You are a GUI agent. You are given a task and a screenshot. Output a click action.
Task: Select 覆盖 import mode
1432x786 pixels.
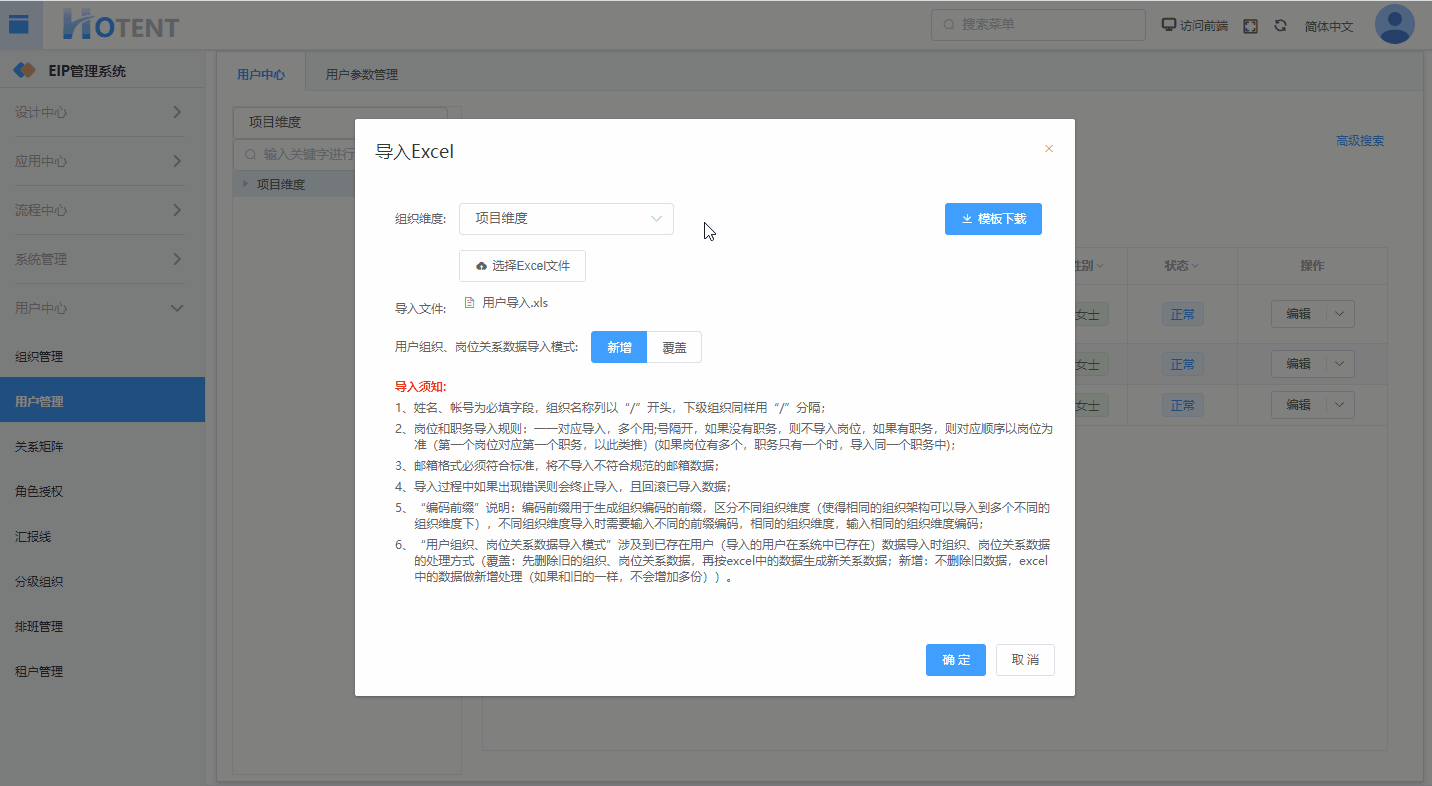pos(674,347)
